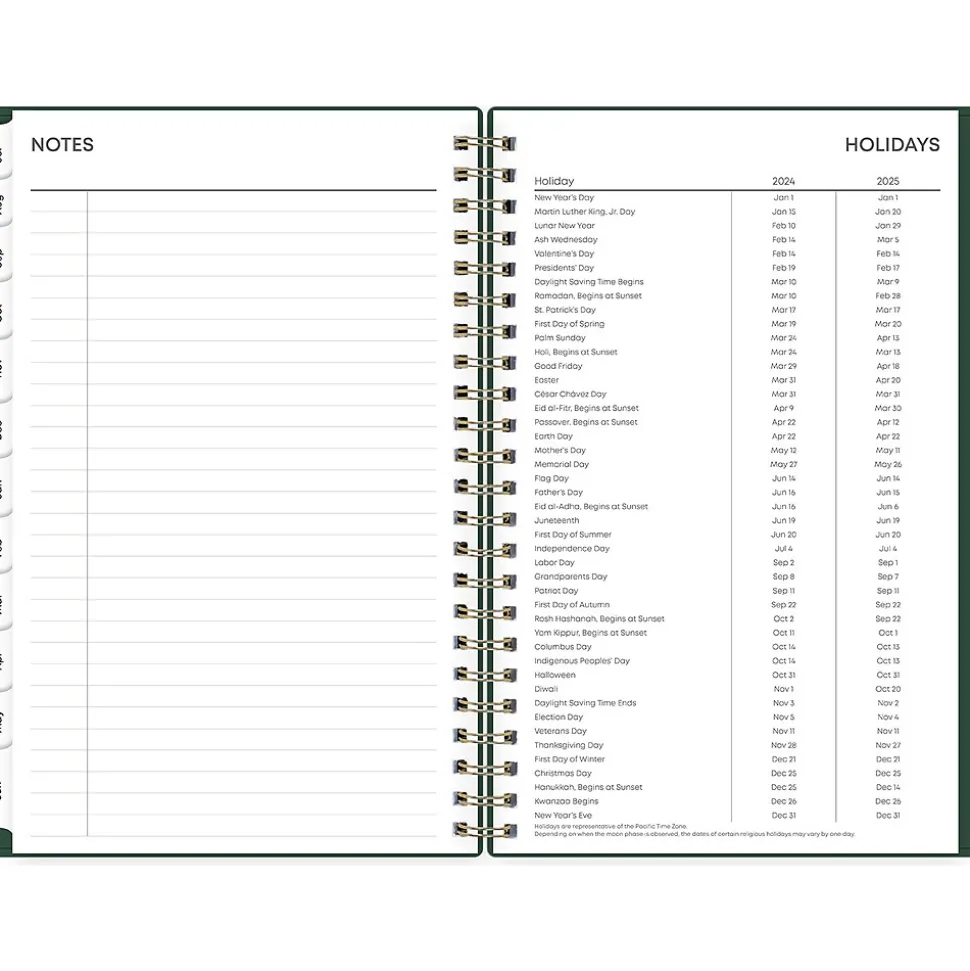970x971 pixels.
Task: Select Martin Luther King, Jr. Day entry
Action: (x=584, y=212)
